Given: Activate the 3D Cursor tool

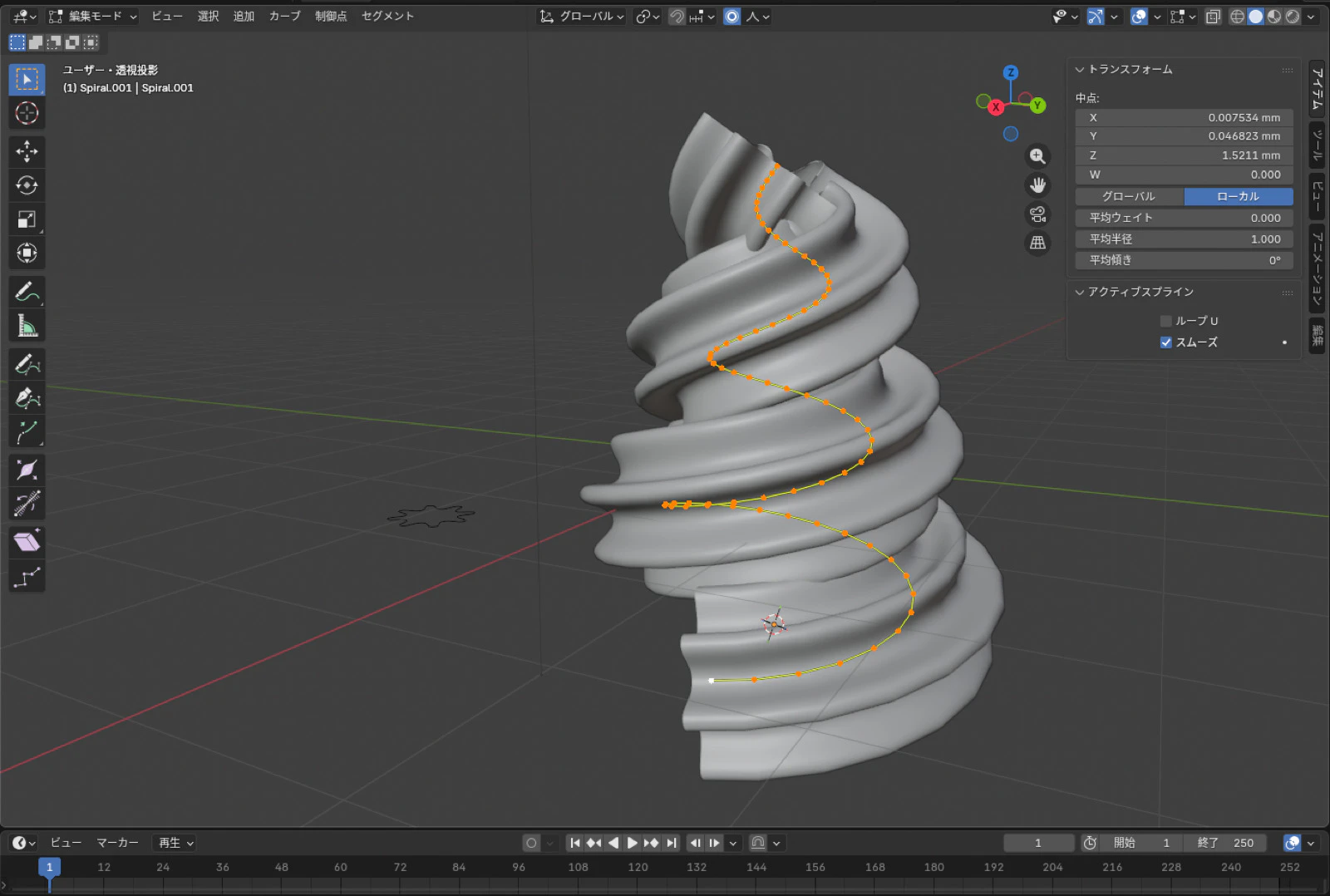Looking at the screenshot, I should [27, 113].
